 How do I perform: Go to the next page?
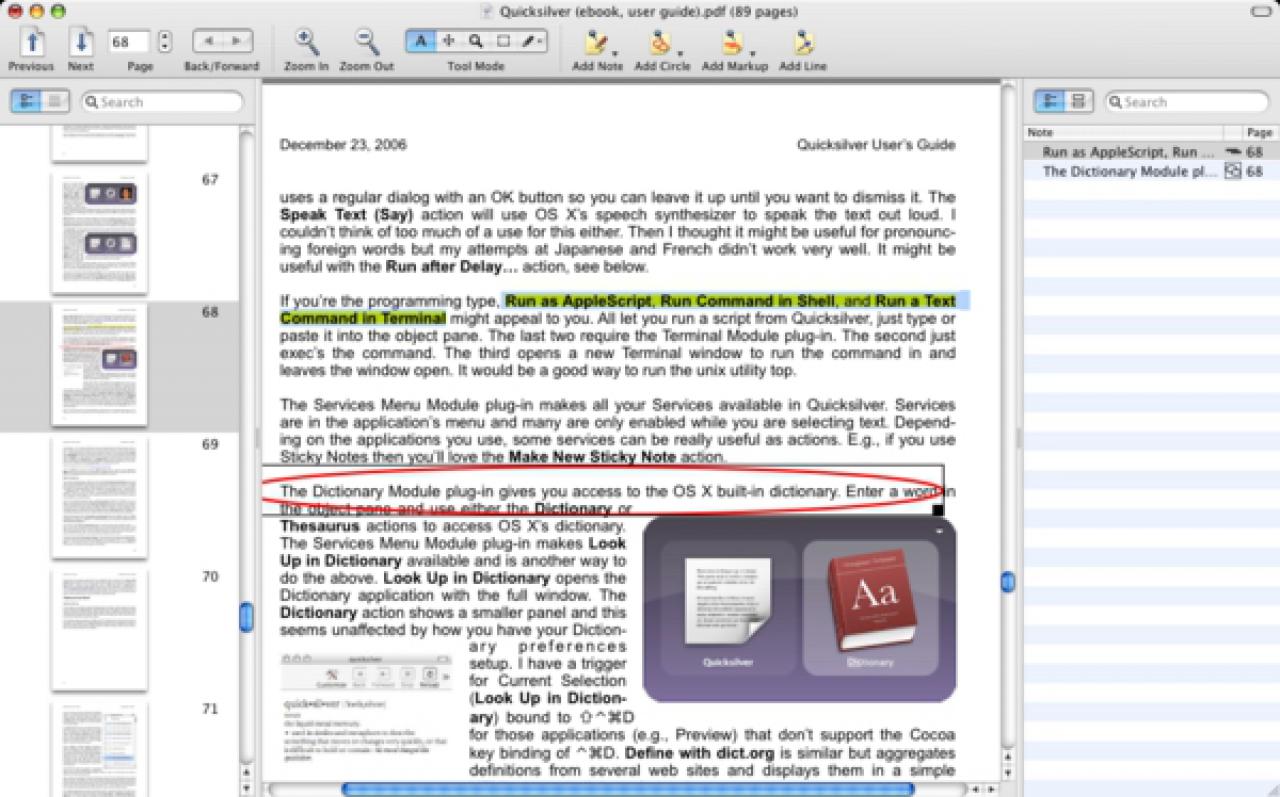[81, 42]
